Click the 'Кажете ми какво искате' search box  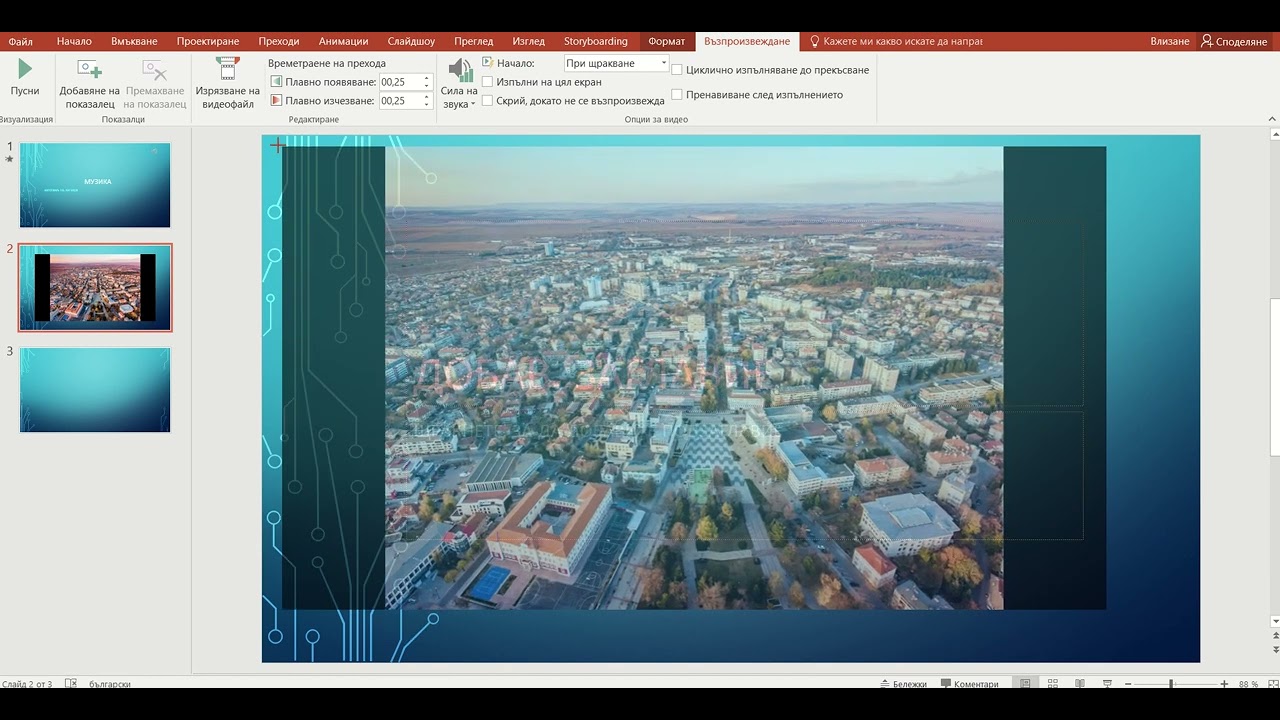click(x=897, y=42)
